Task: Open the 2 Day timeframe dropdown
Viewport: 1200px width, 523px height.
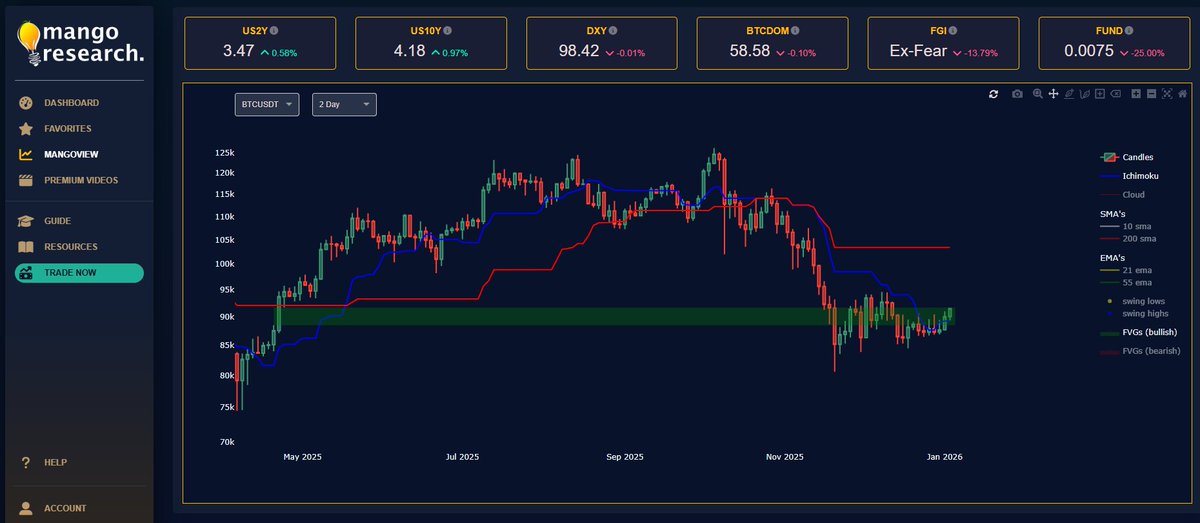Action: tap(345, 104)
